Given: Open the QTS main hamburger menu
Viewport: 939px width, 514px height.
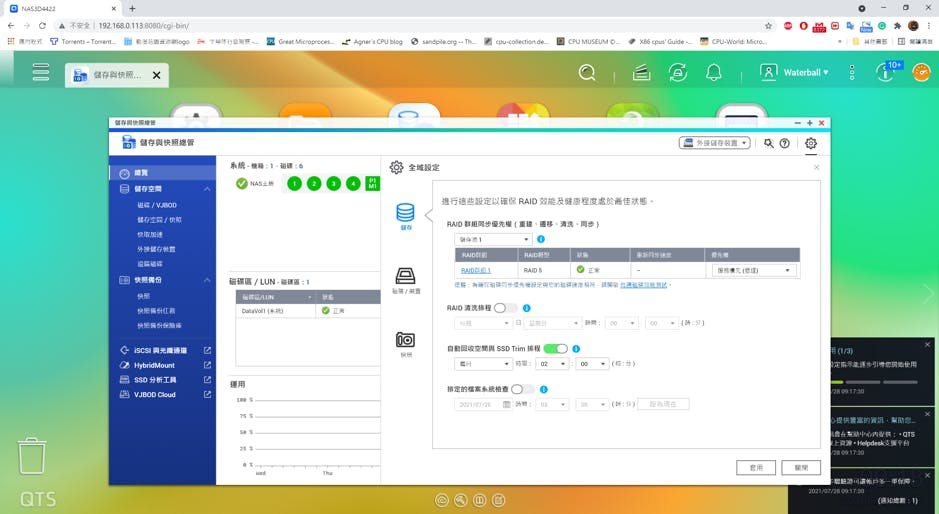Looking at the screenshot, I should click(40, 72).
